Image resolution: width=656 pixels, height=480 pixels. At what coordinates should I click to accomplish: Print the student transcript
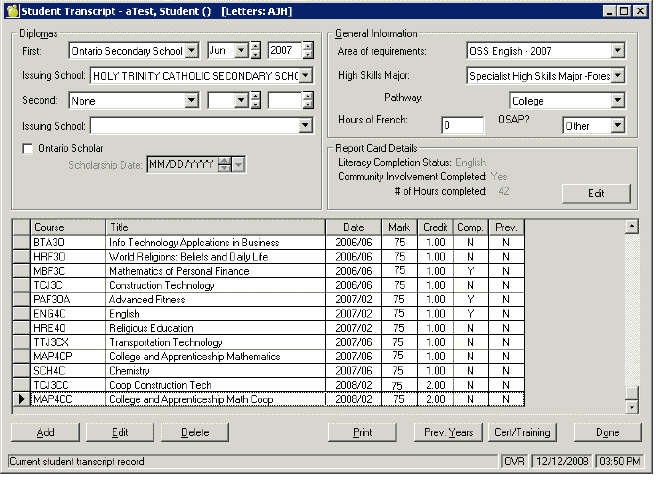click(363, 433)
